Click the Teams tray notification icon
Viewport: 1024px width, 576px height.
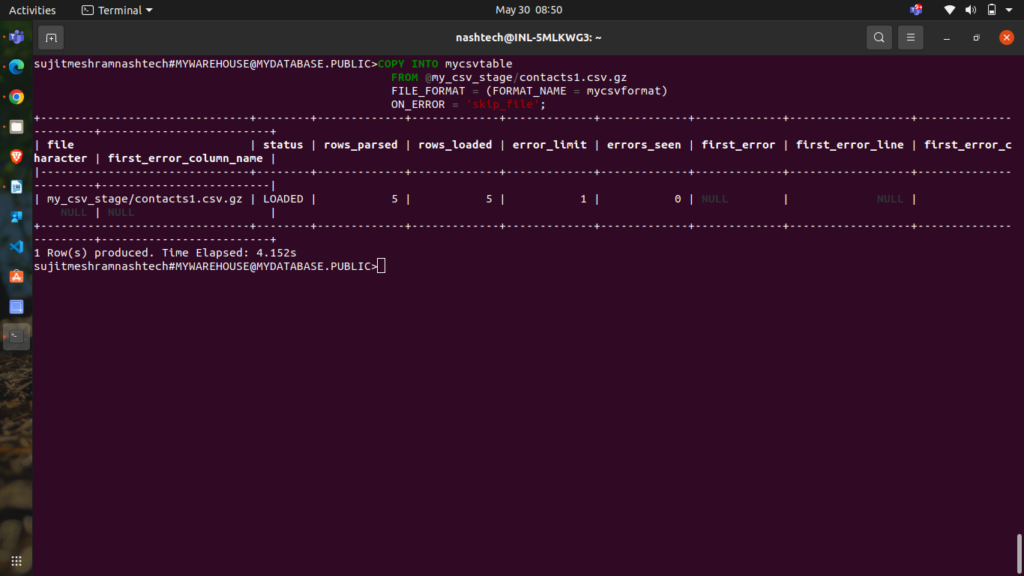(x=916, y=10)
